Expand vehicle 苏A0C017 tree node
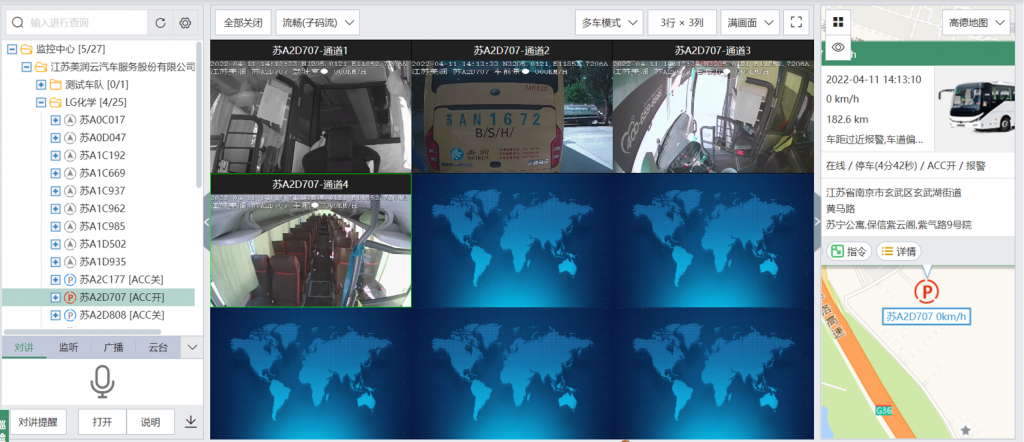Image resolution: width=1024 pixels, height=442 pixels. coord(56,120)
